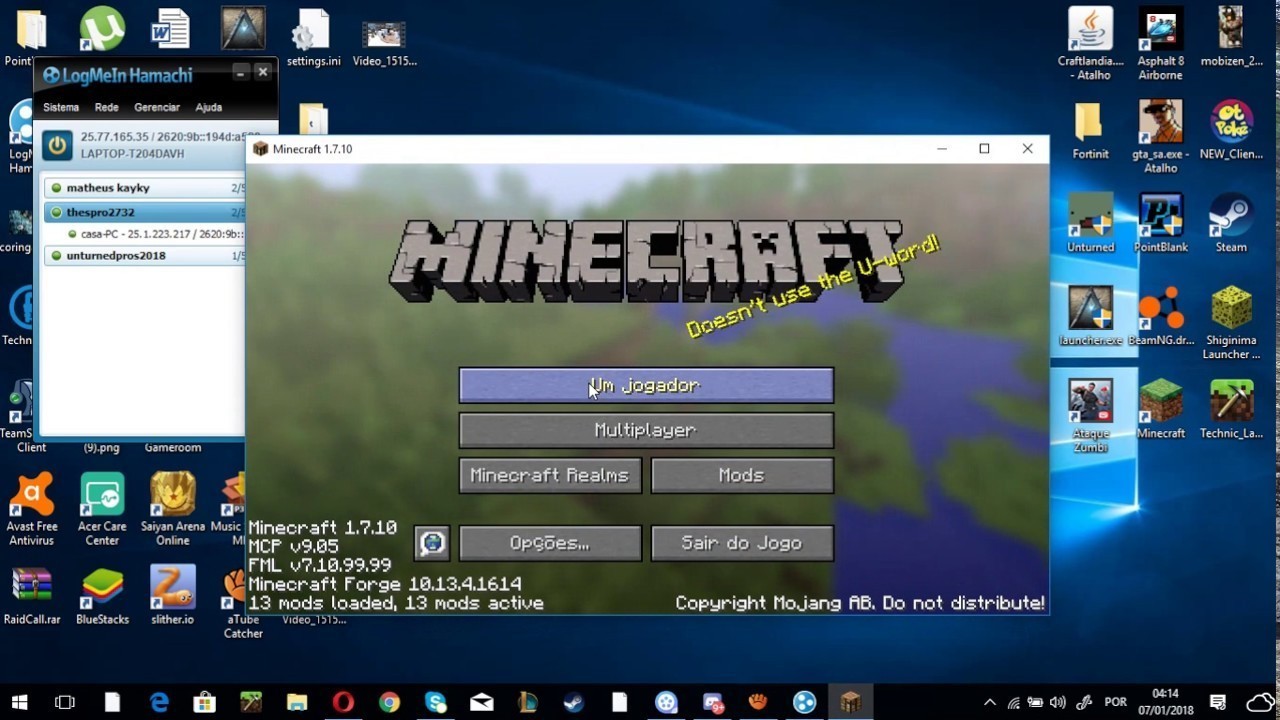The width and height of the screenshot is (1280, 720).
Task: Open the Word document desktop icon
Action: tap(170, 28)
